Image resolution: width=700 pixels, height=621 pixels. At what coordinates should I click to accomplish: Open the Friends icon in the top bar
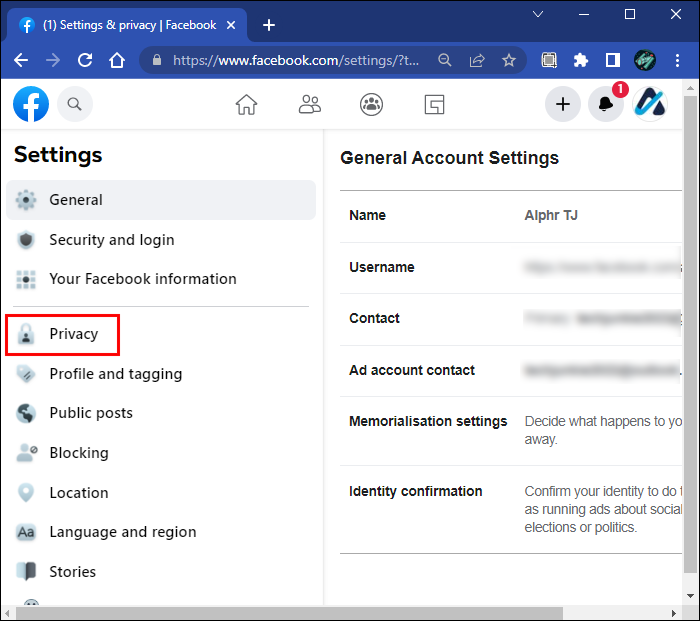pyautogui.click(x=310, y=104)
